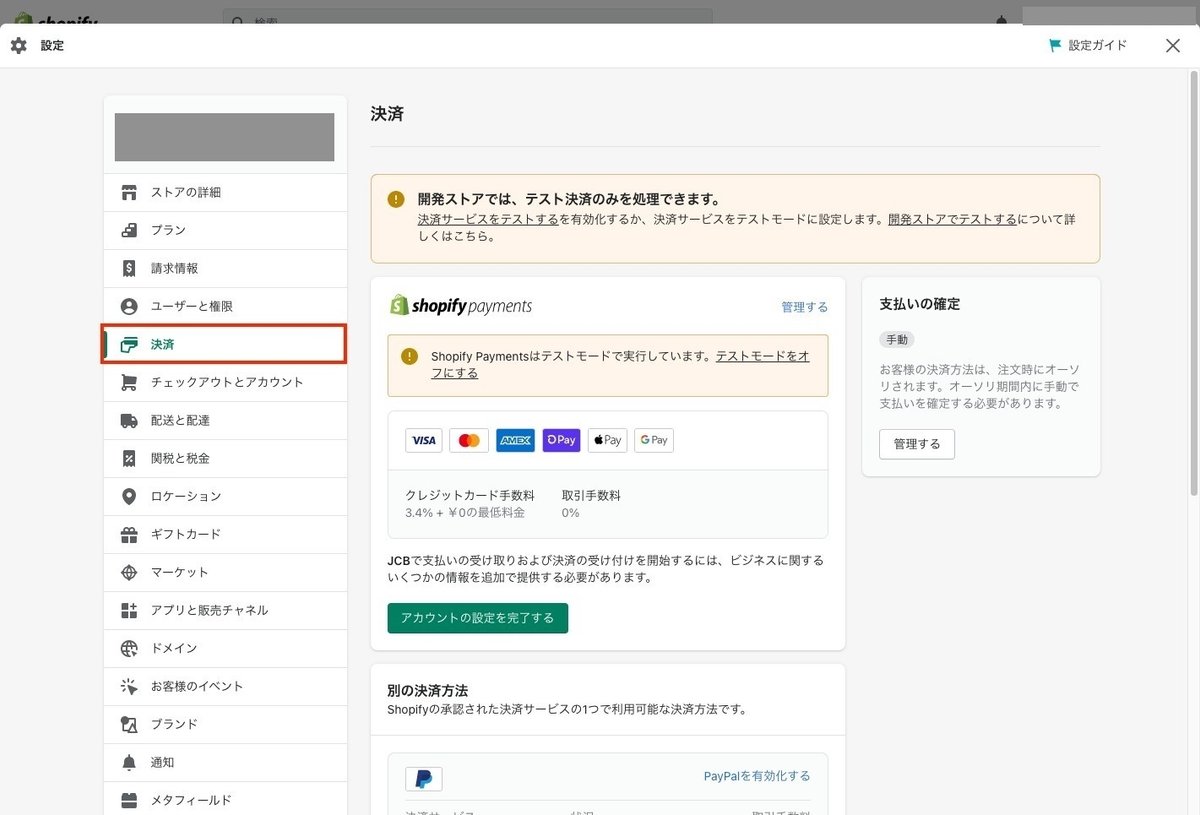This screenshot has height=815, width=1200.
Task: Open ドメイン settings
Action: [x=225, y=648]
